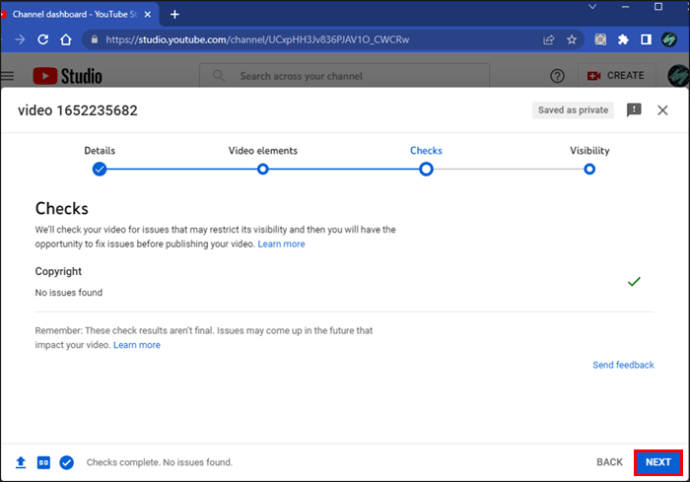Open the screenshot extension icon
Viewport: 690px width, 482px height.
click(x=600, y=40)
